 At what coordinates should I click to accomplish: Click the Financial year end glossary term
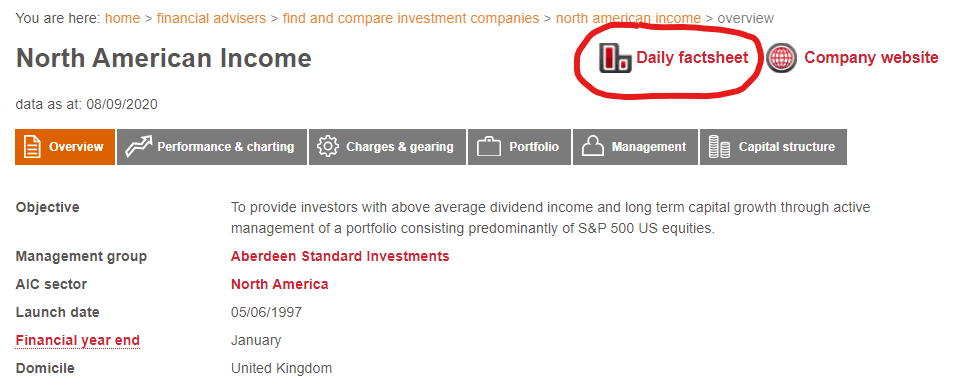coord(78,340)
